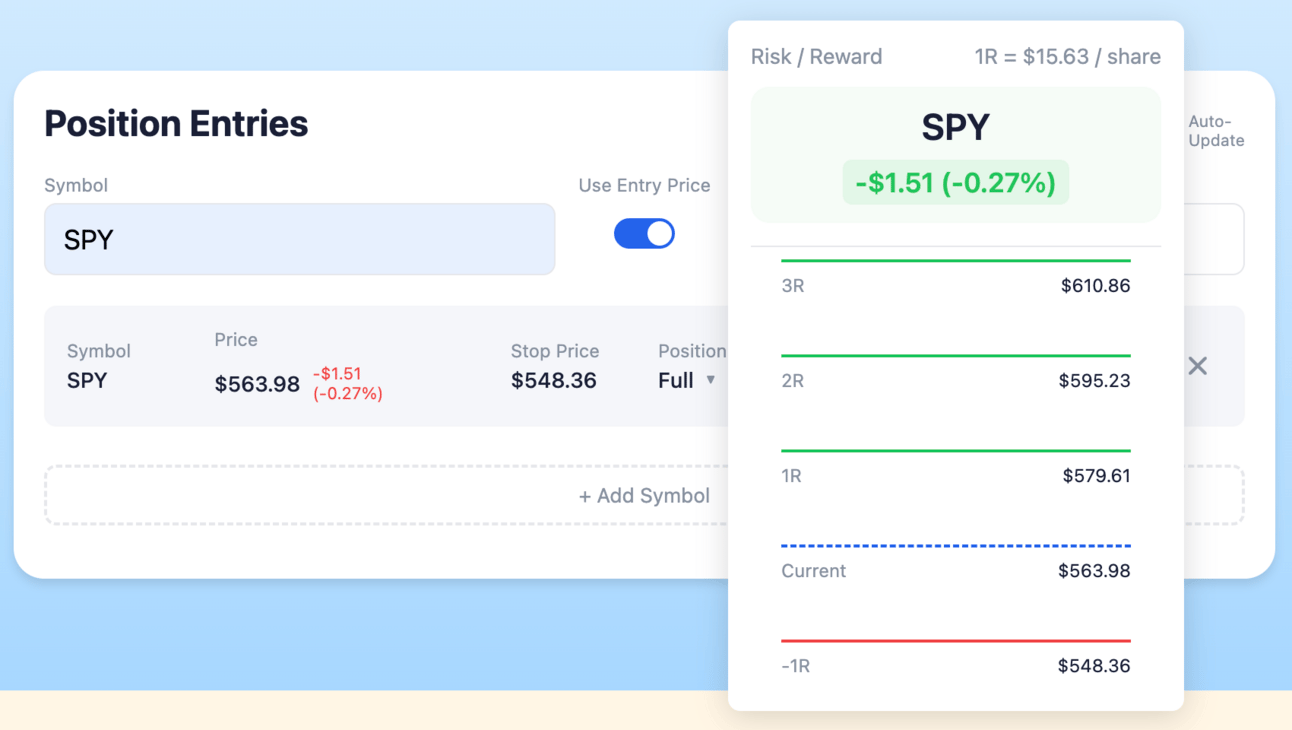Click the Price value $563.98 in row
This screenshot has height=730, width=1292.
tap(257, 384)
